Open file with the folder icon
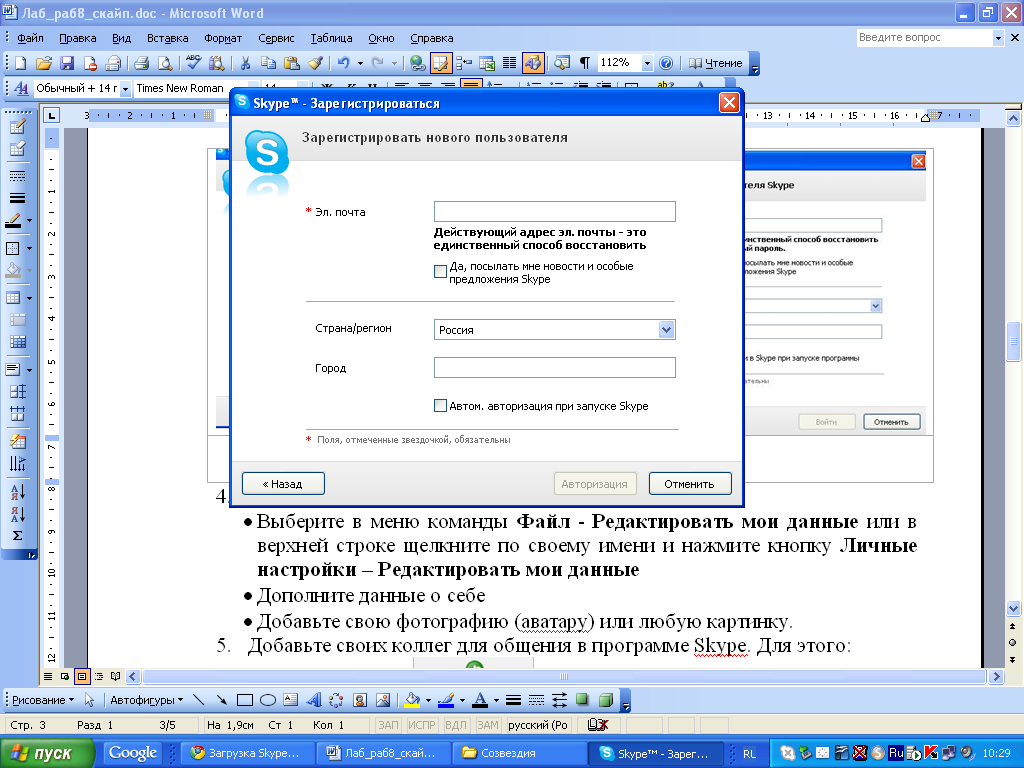The width and height of the screenshot is (1024, 768). pos(44,63)
